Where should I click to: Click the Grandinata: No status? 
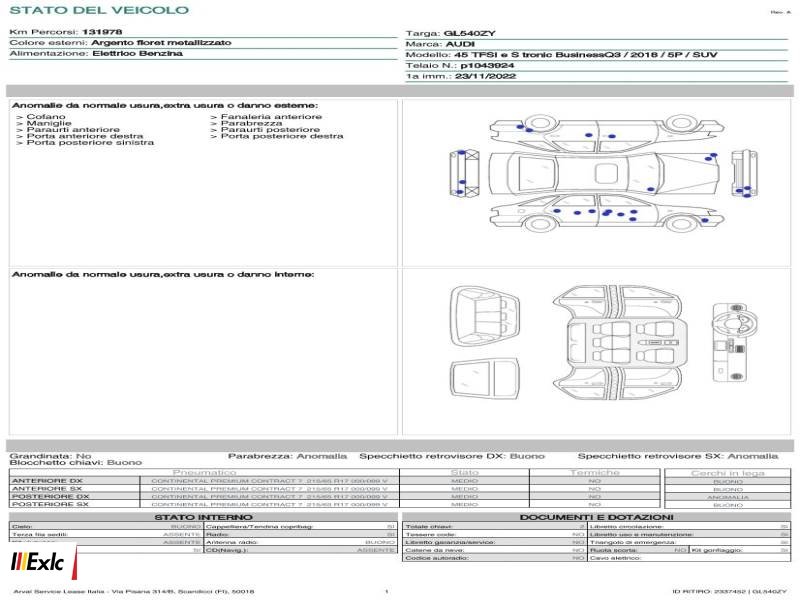[51, 456]
